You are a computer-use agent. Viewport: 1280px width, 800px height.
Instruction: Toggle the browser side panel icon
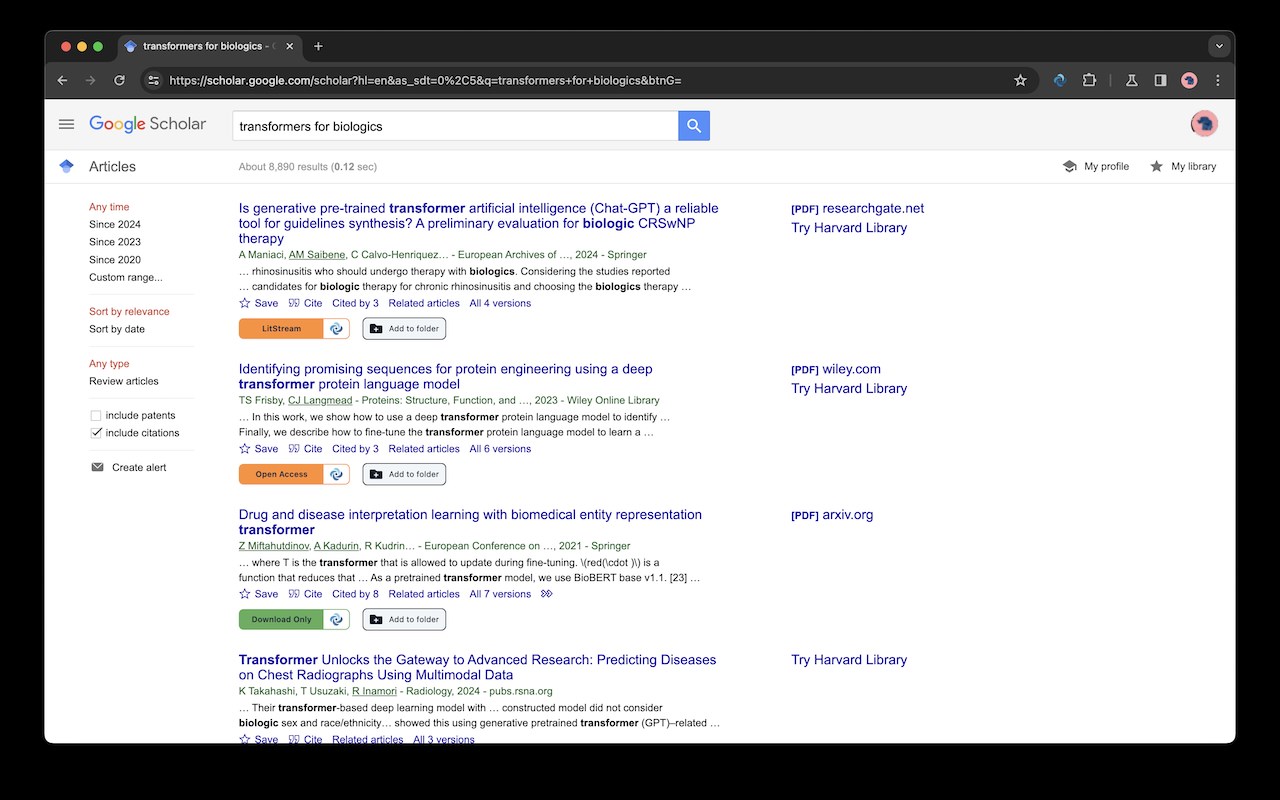click(1160, 80)
